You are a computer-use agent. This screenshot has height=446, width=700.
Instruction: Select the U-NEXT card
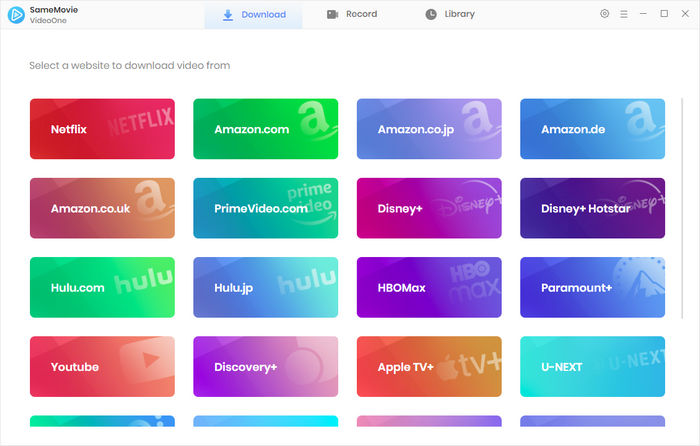pos(592,367)
